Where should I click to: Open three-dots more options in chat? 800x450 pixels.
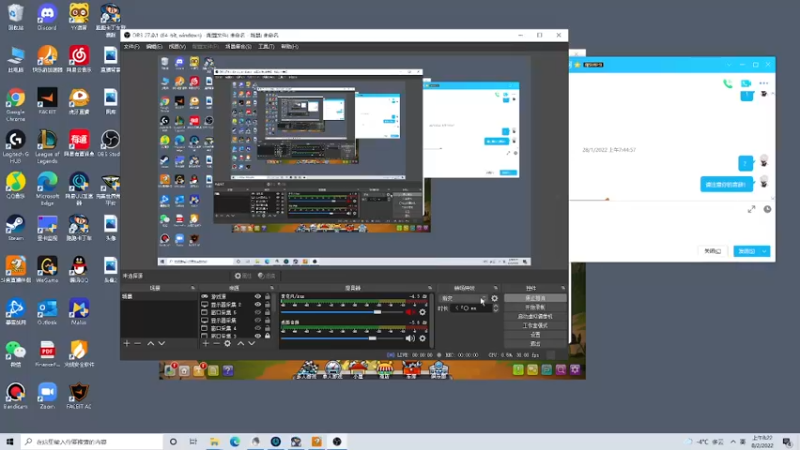[x=763, y=83]
